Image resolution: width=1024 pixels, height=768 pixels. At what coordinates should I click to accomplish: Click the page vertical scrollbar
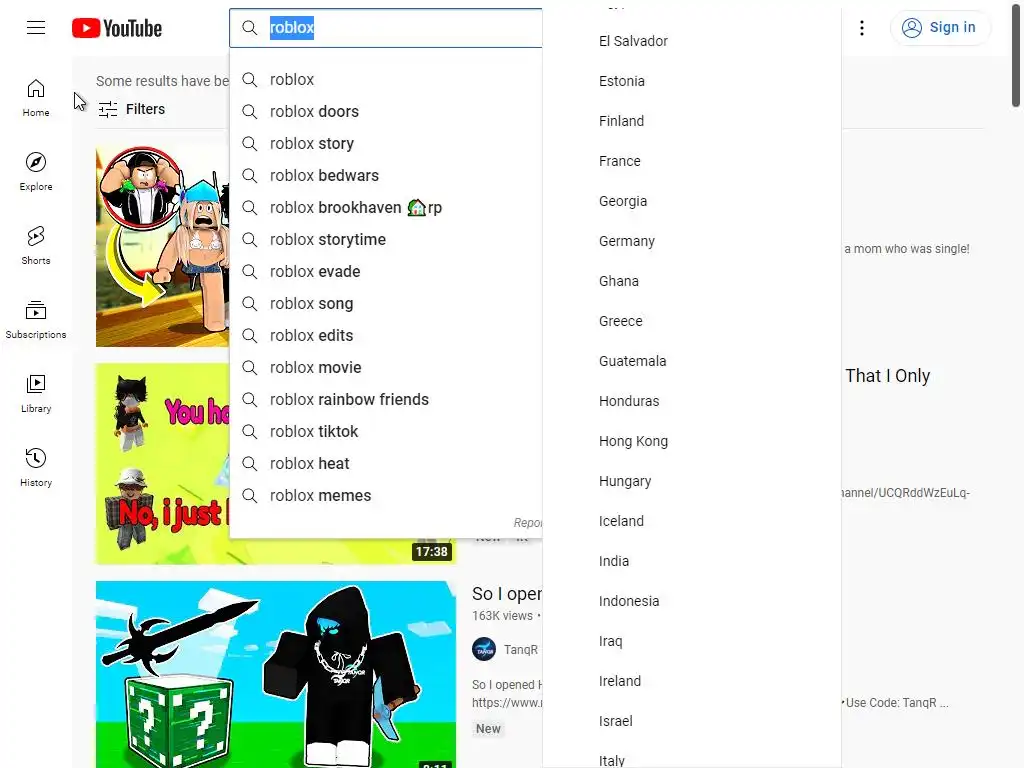1016,57
